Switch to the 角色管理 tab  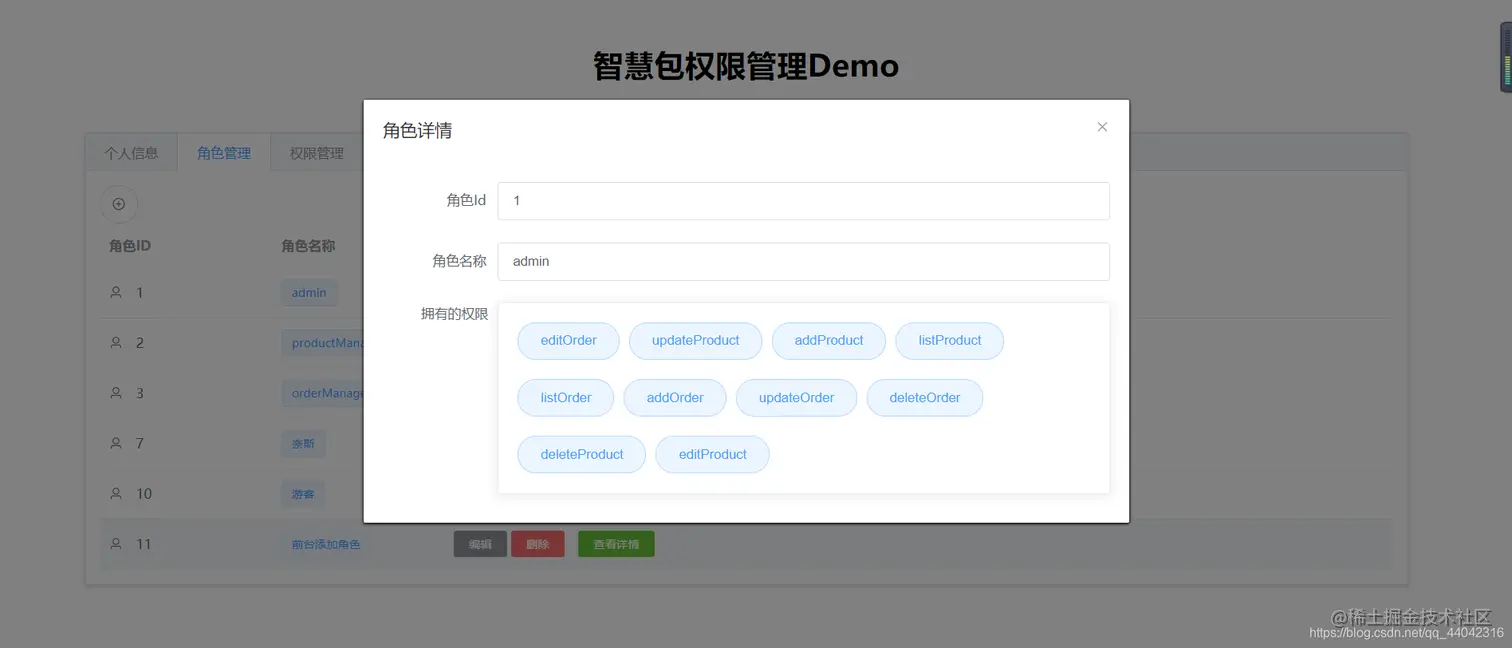click(224, 153)
